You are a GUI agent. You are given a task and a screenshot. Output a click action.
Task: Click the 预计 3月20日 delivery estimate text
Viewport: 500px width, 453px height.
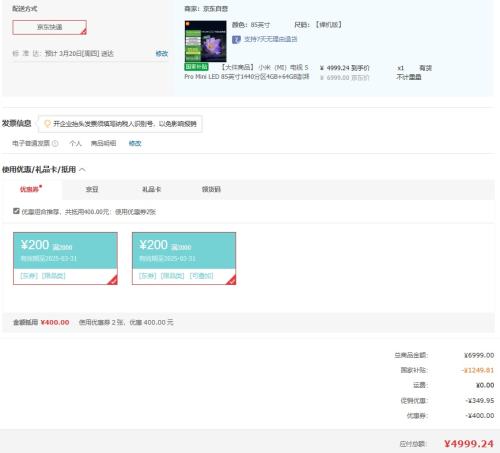[x=79, y=54]
